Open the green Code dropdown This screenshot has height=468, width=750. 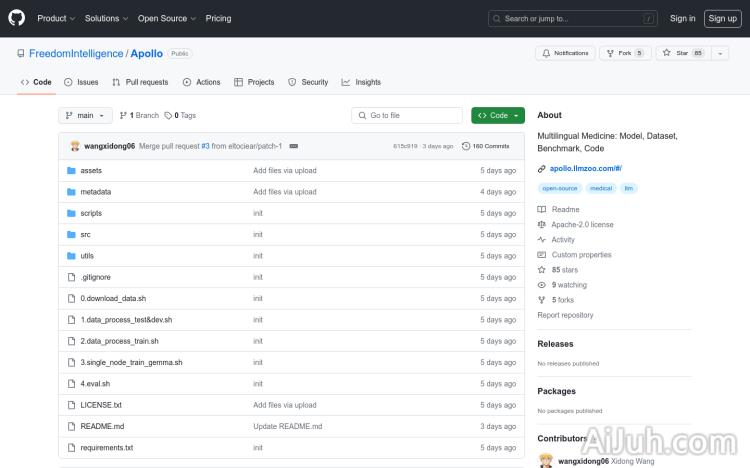(497, 115)
